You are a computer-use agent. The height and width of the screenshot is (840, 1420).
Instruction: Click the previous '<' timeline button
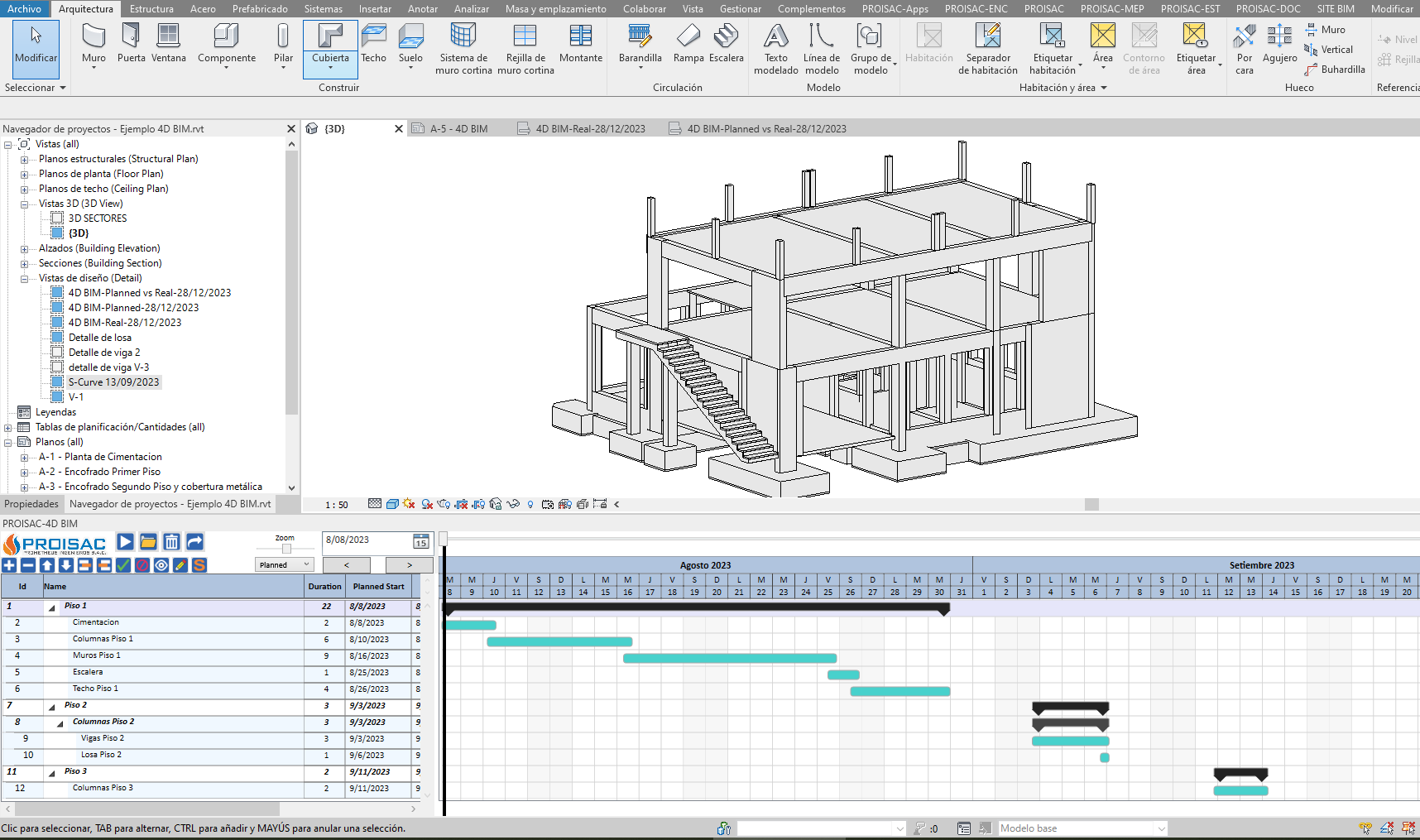click(x=346, y=564)
